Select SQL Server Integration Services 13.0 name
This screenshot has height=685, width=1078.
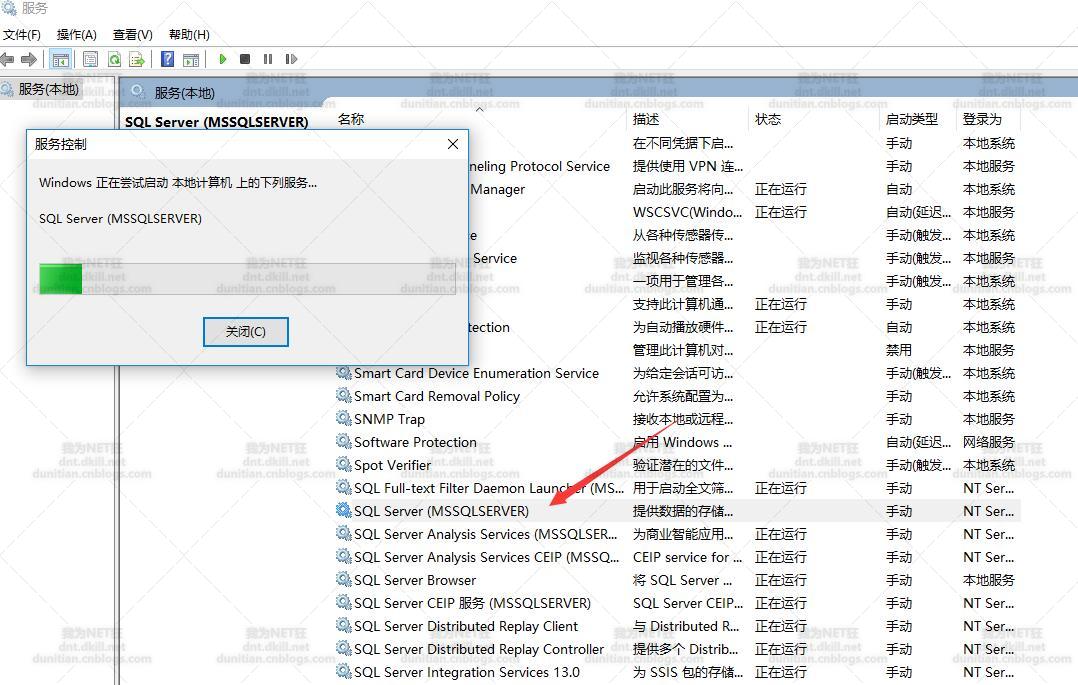click(x=467, y=673)
